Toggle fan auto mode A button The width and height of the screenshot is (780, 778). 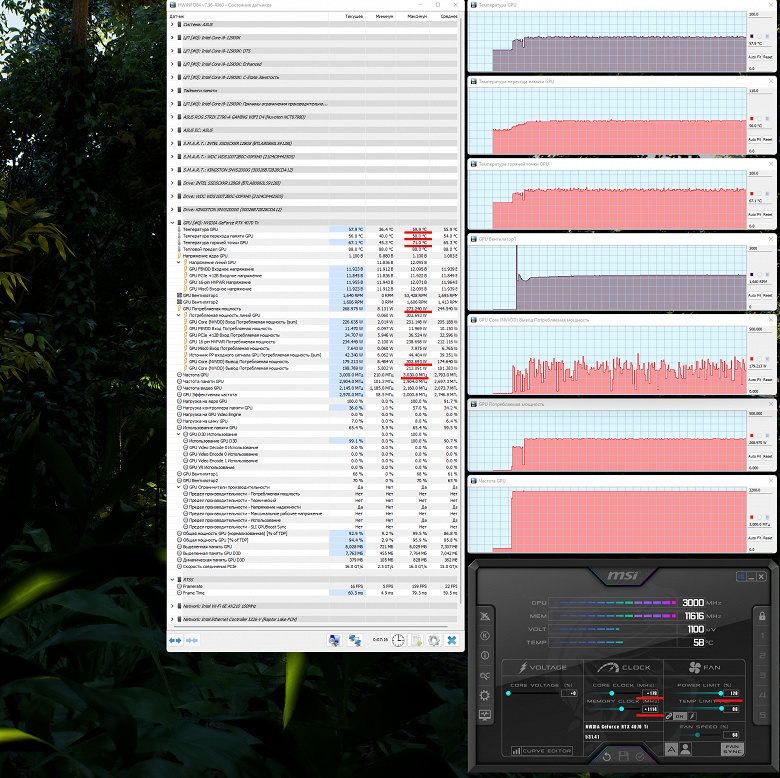(x=671, y=749)
